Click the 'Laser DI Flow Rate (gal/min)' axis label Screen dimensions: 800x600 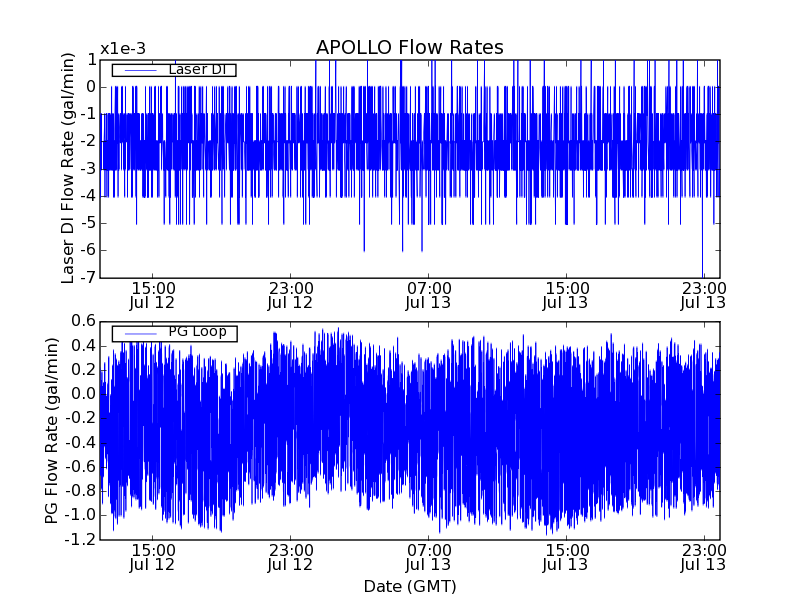[68, 168]
